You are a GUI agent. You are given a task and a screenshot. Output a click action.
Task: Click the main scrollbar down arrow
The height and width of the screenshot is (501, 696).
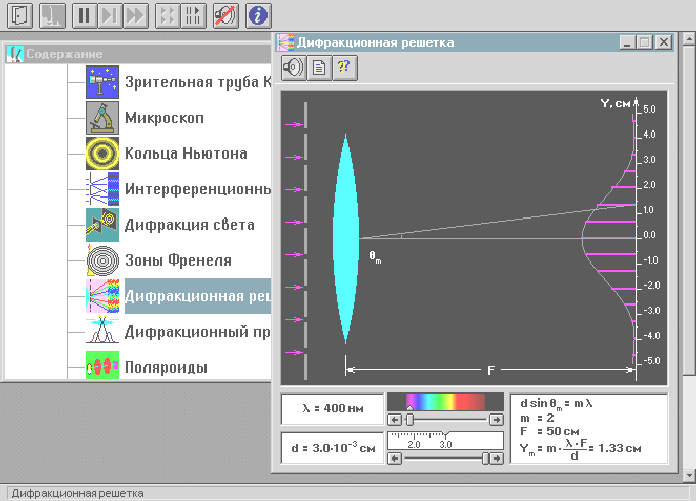689,476
